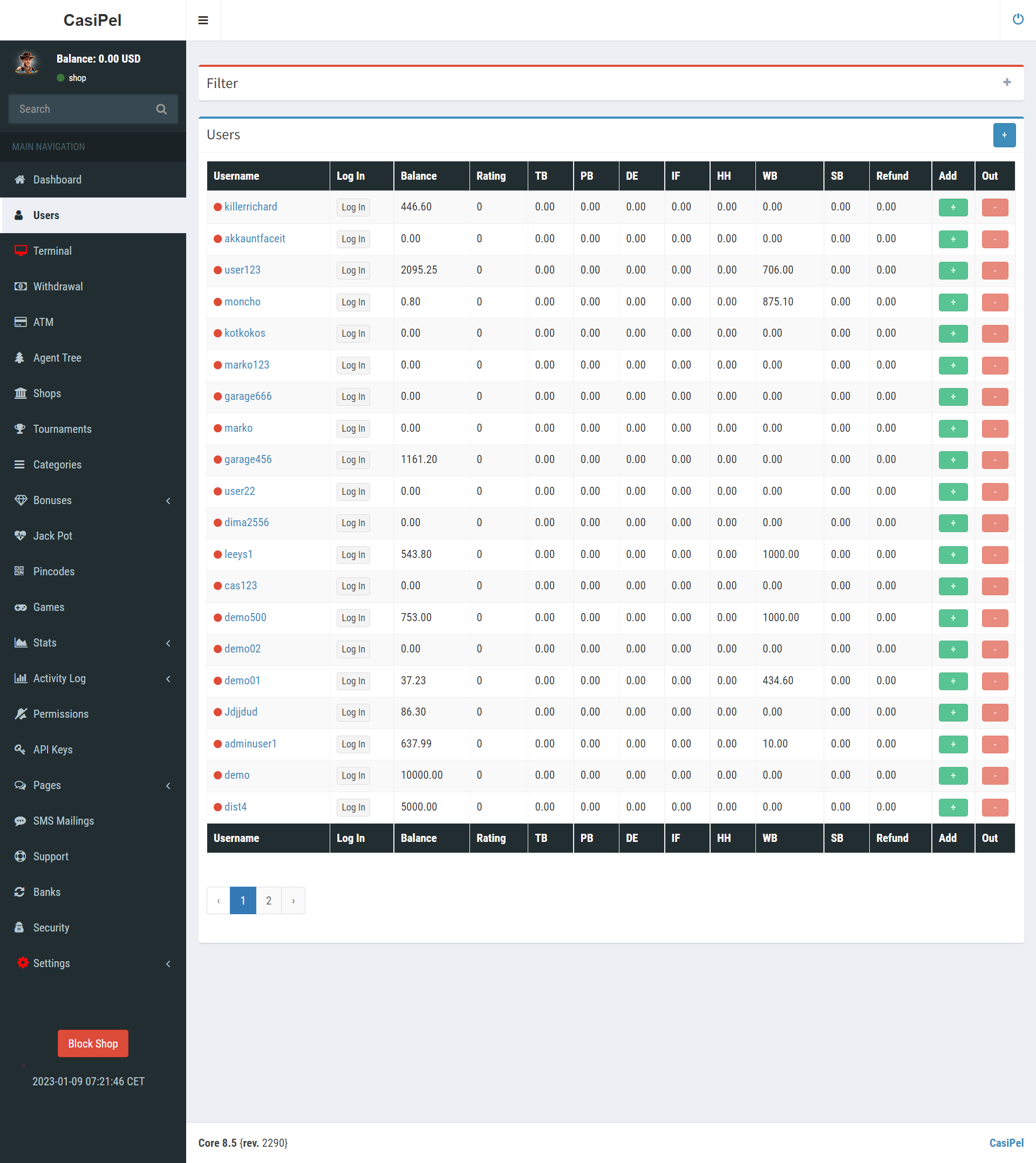The width and height of the screenshot is (1036, 1163).
Task: Click red out button for dist4
Action: 994,807
